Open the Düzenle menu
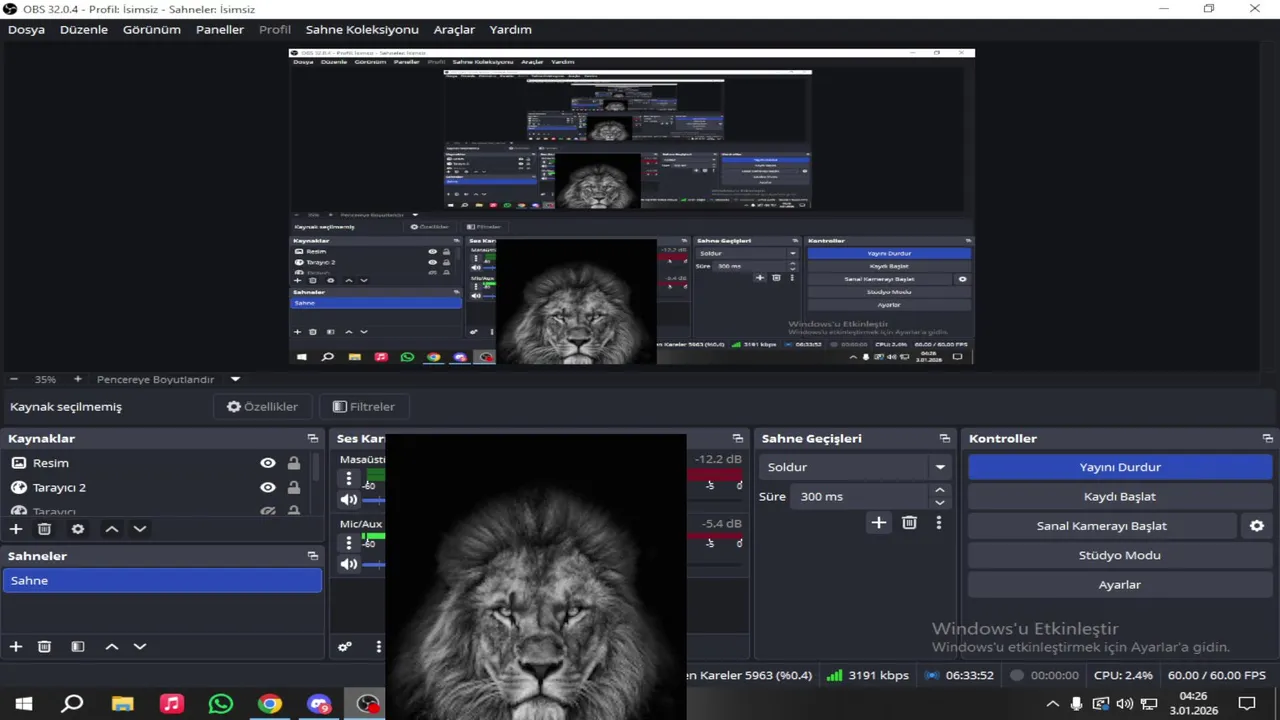The image size is (1280, 720). coord(84,30)
